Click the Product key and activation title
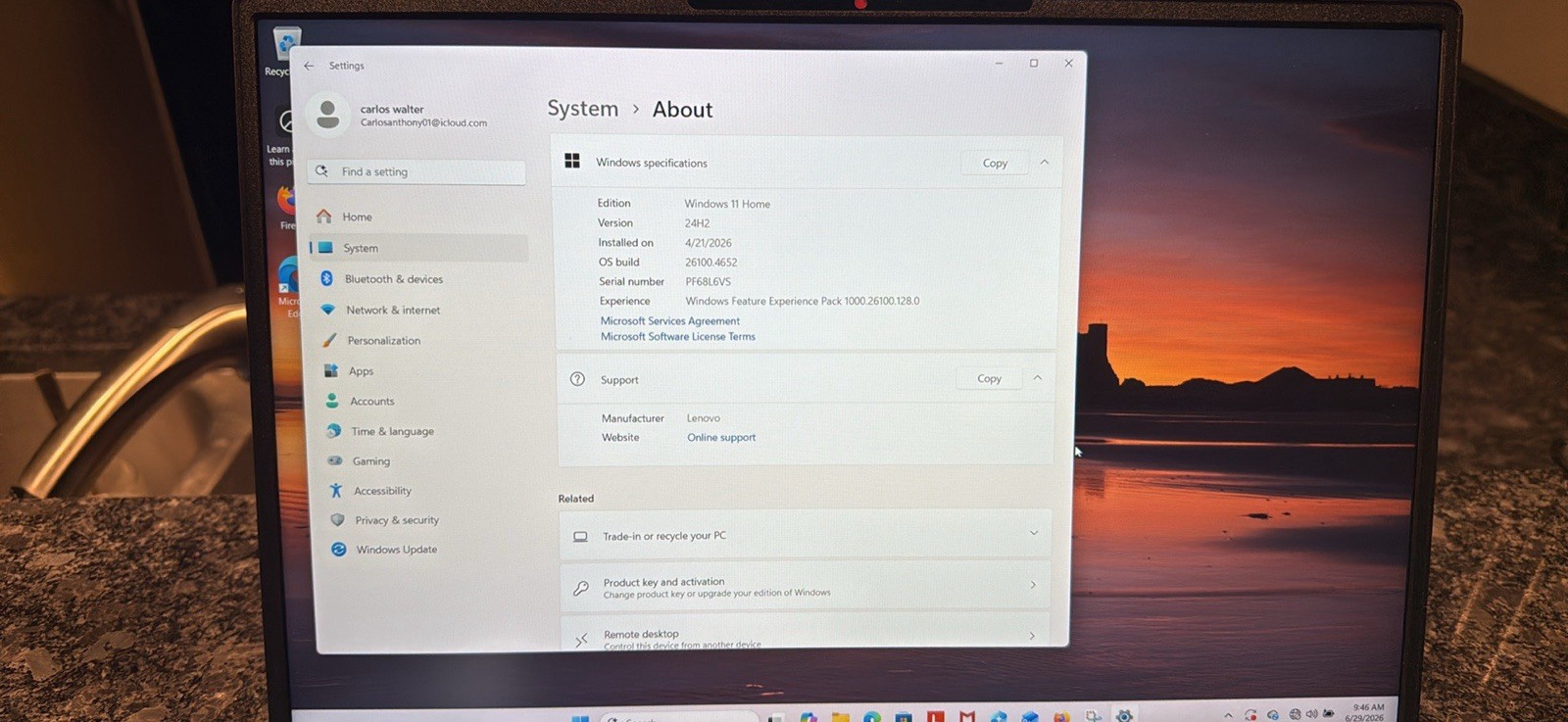 click(664, 582)
